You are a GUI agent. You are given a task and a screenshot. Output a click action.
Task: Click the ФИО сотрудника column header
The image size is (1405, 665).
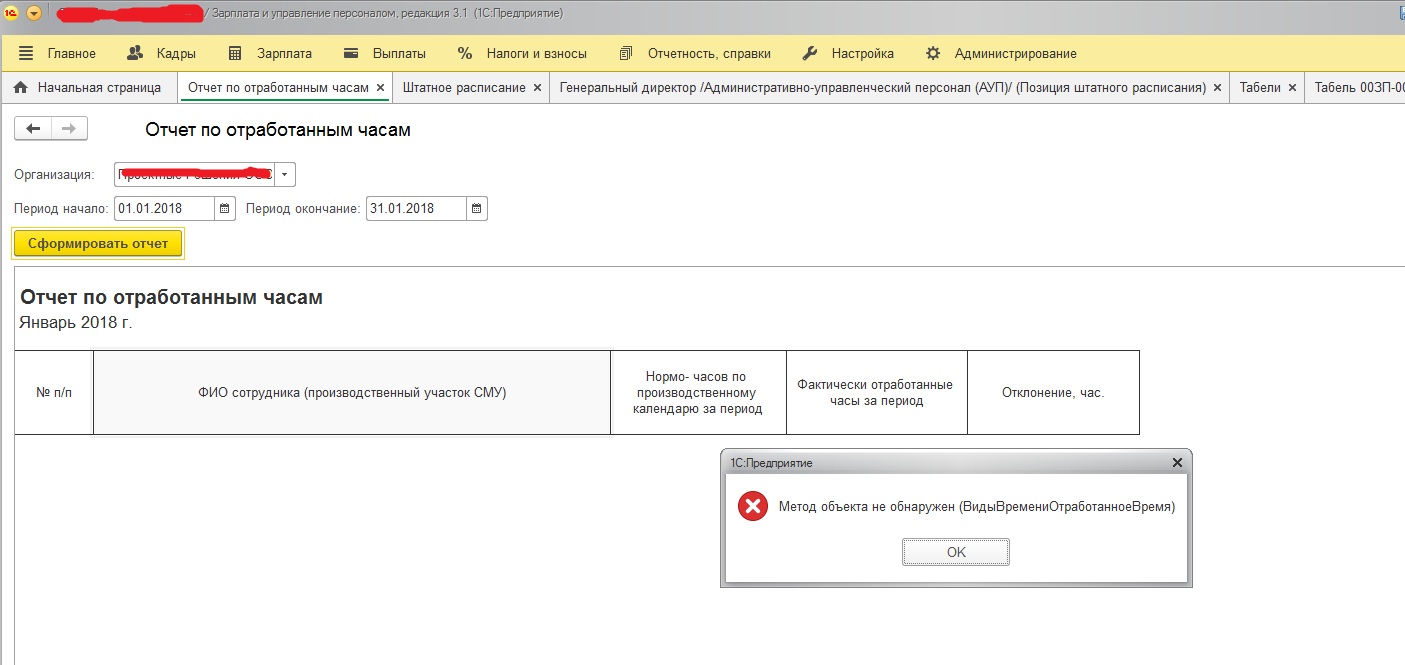[352, 392]
